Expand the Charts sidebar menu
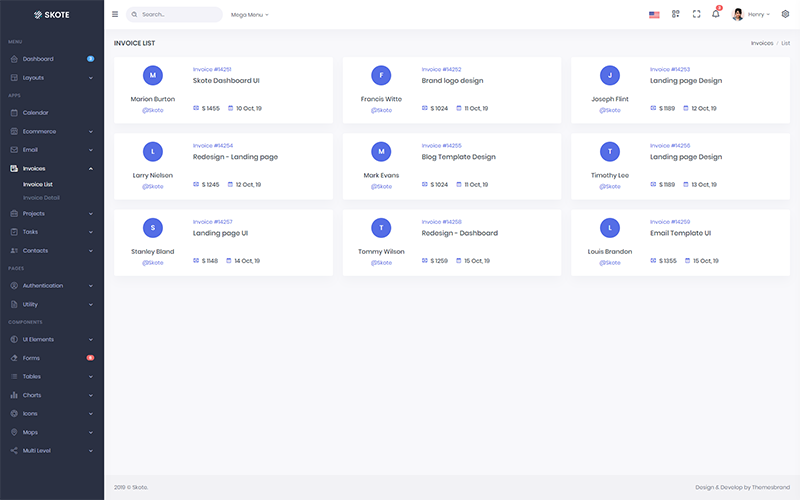800x500 pixels. (x=52, y=395)
